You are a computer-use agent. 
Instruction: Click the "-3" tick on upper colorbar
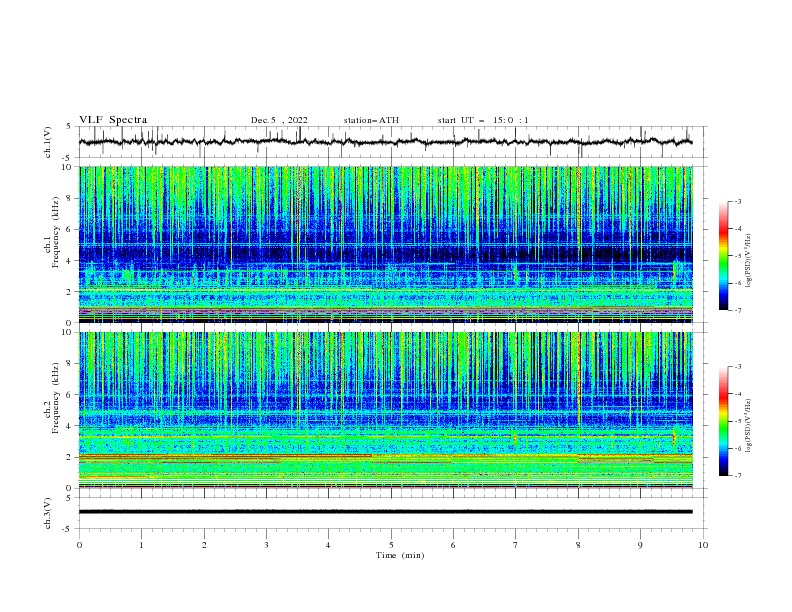(738, 201)
